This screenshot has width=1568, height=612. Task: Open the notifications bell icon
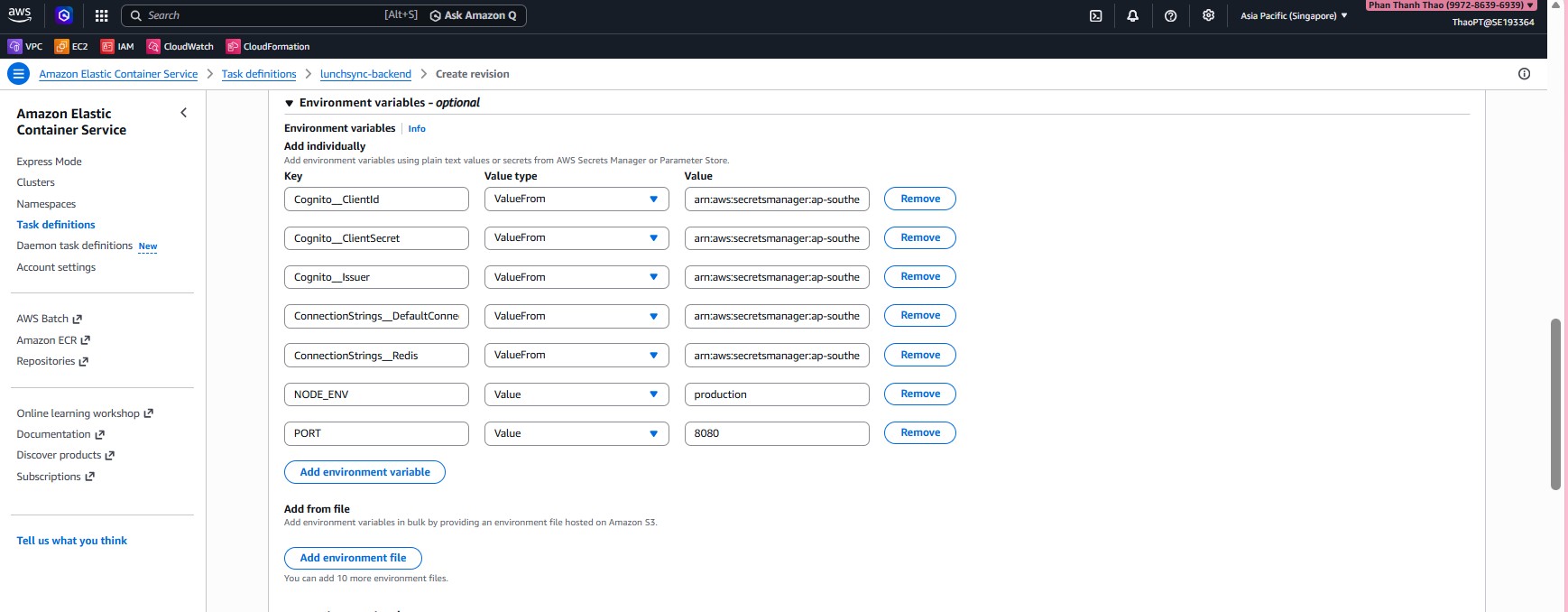pyautogui.click(x=1132, y=15)
